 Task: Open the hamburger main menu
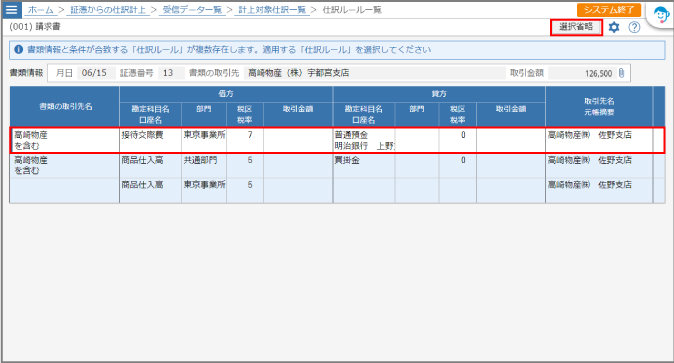click(x=11, y=9)
